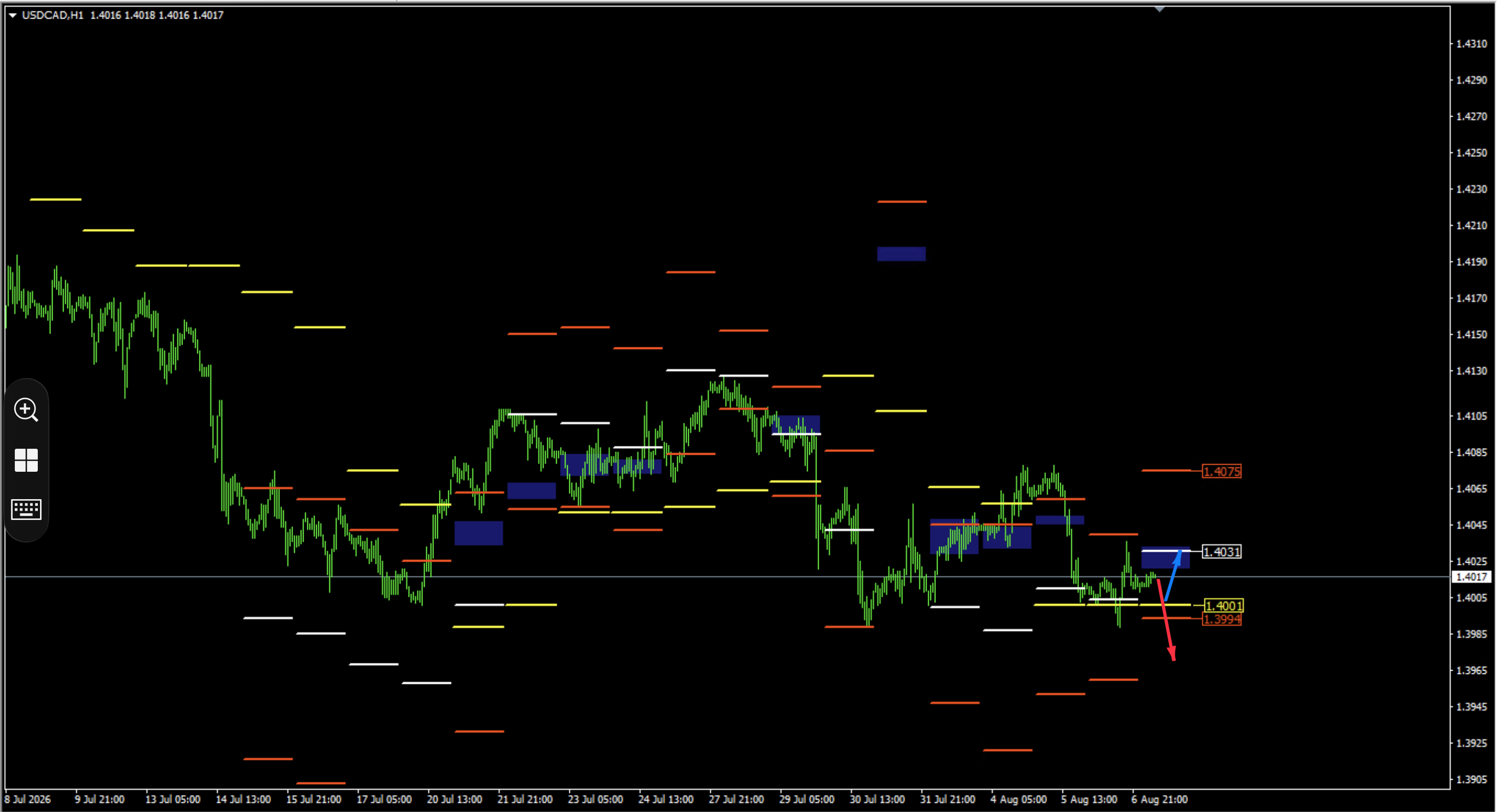Click the chart shift triangle marker at top
Viewport: 1497px width, 812px height.
click(1159, 9)
